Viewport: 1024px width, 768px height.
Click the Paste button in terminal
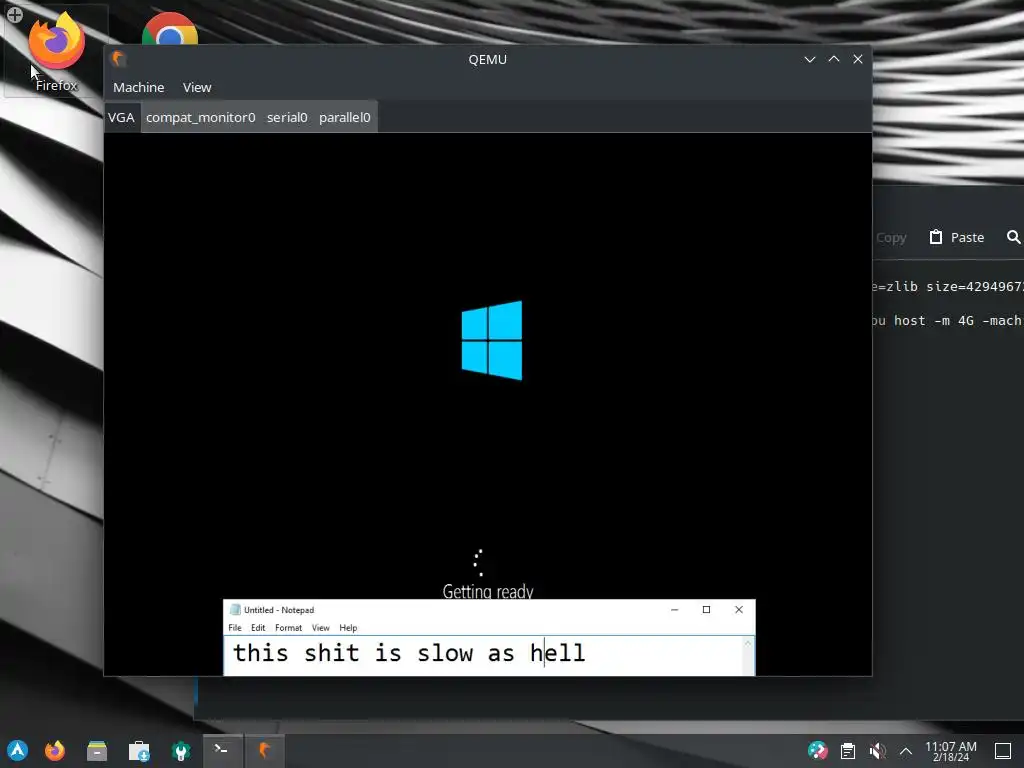[957, 238]
